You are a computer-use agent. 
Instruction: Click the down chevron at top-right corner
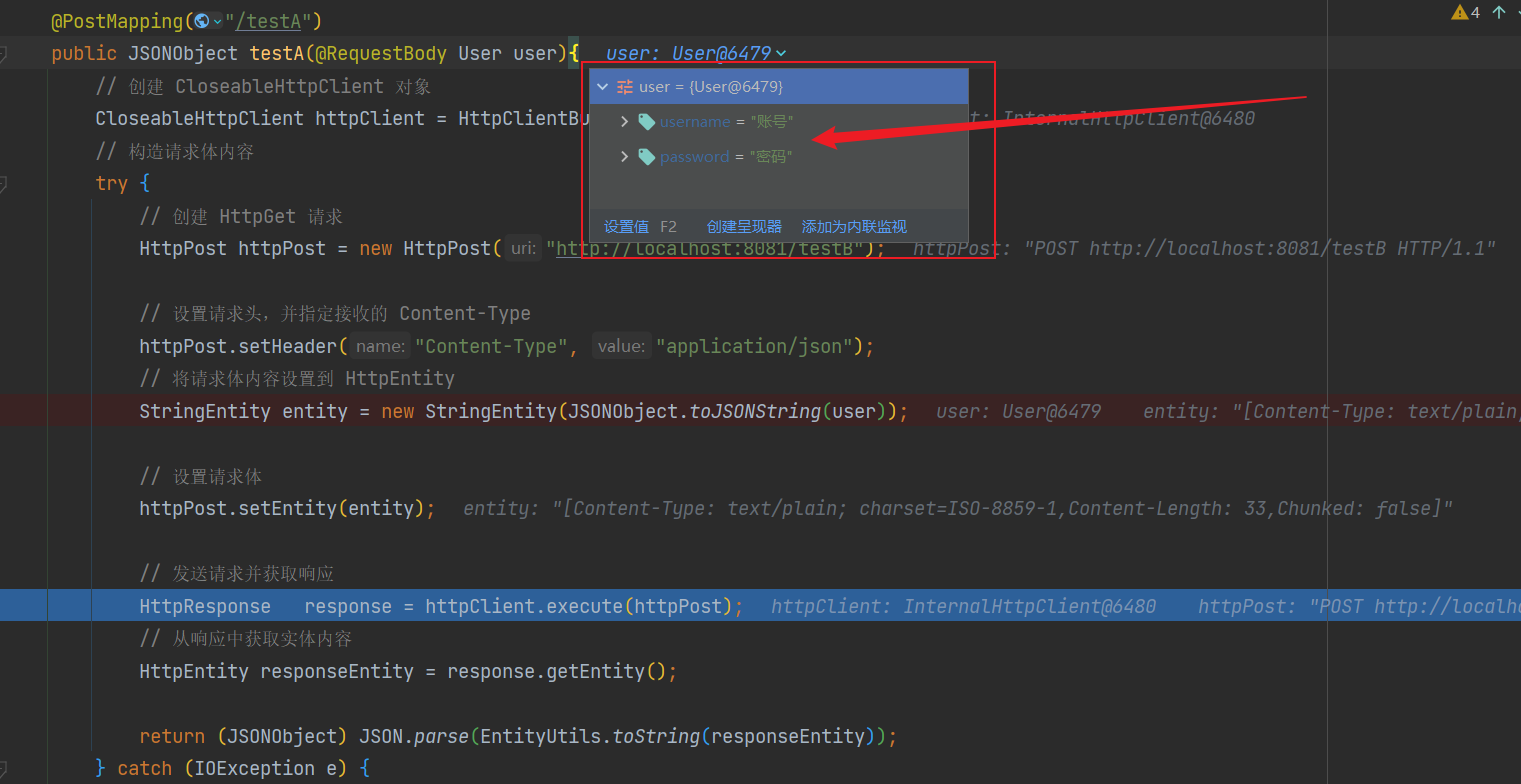point(1516,10)
